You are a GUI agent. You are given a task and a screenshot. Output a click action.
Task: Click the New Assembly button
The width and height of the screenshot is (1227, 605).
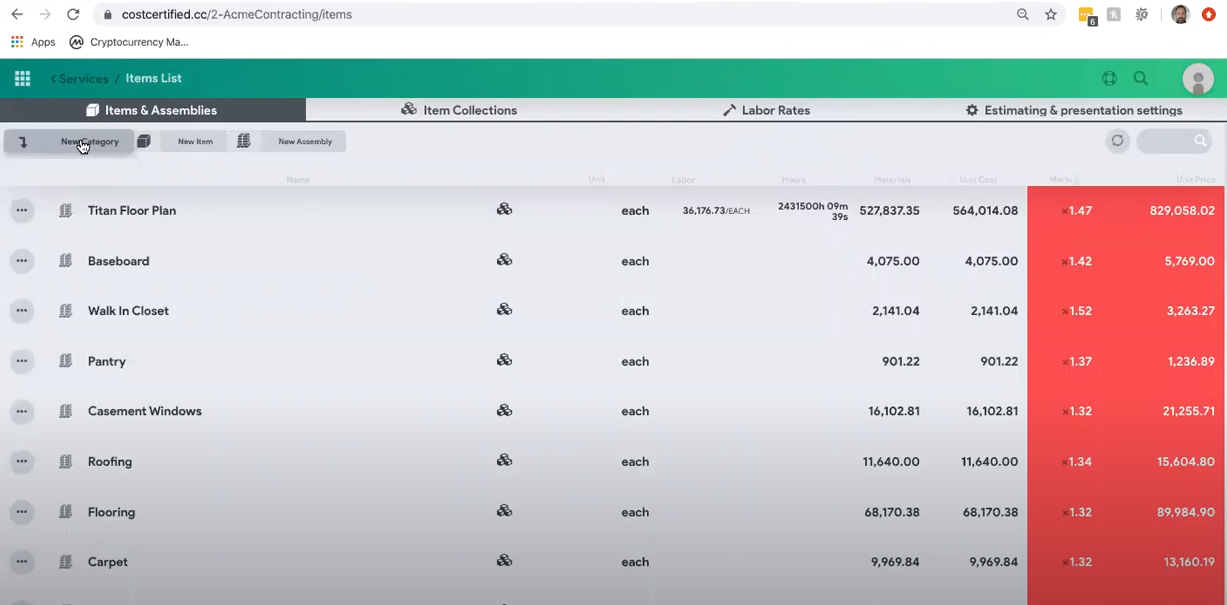coord(305,142)
